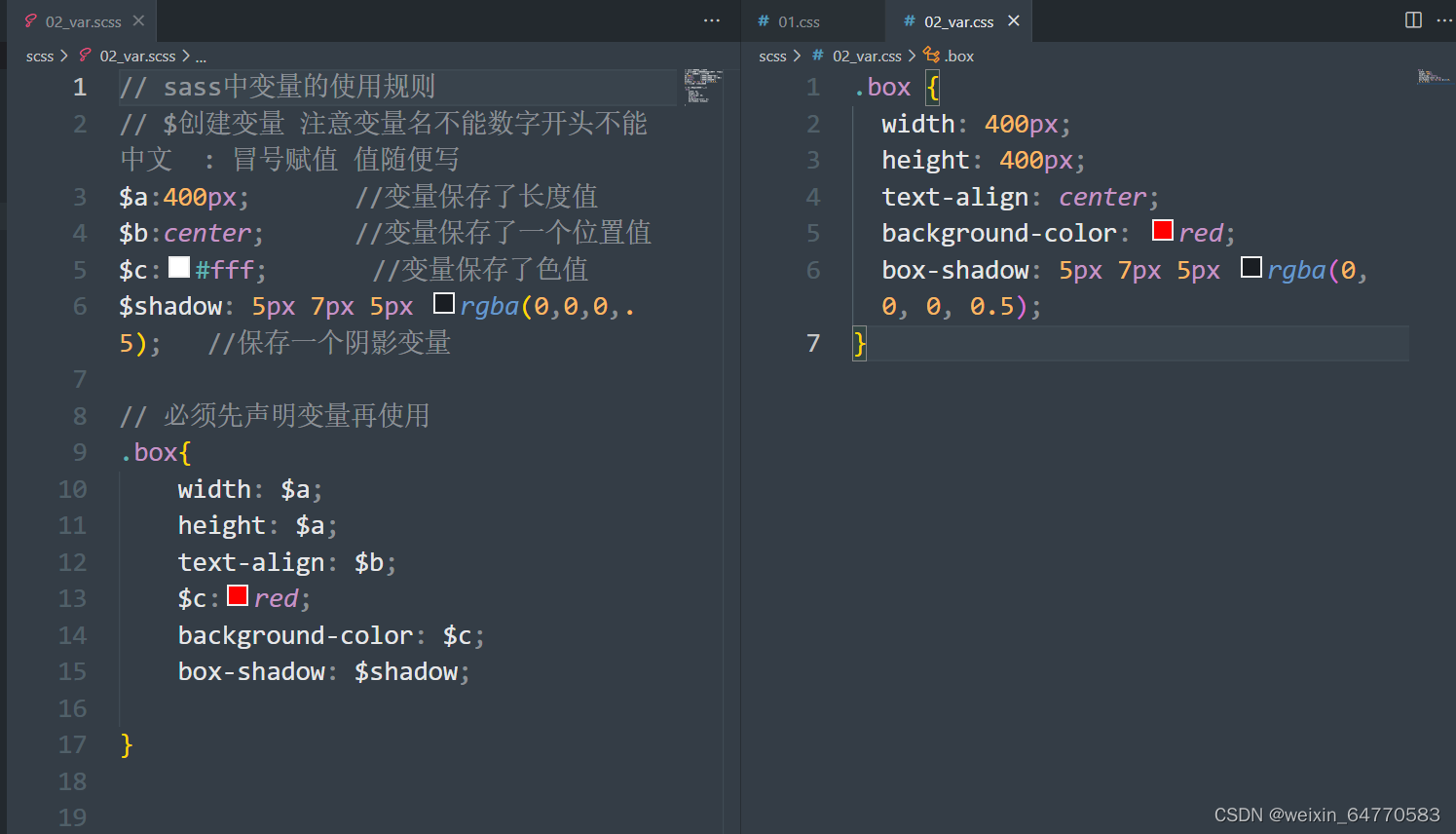
Task: Click the white #fff color swatch on line 5
Action: (x=179, y=266)
